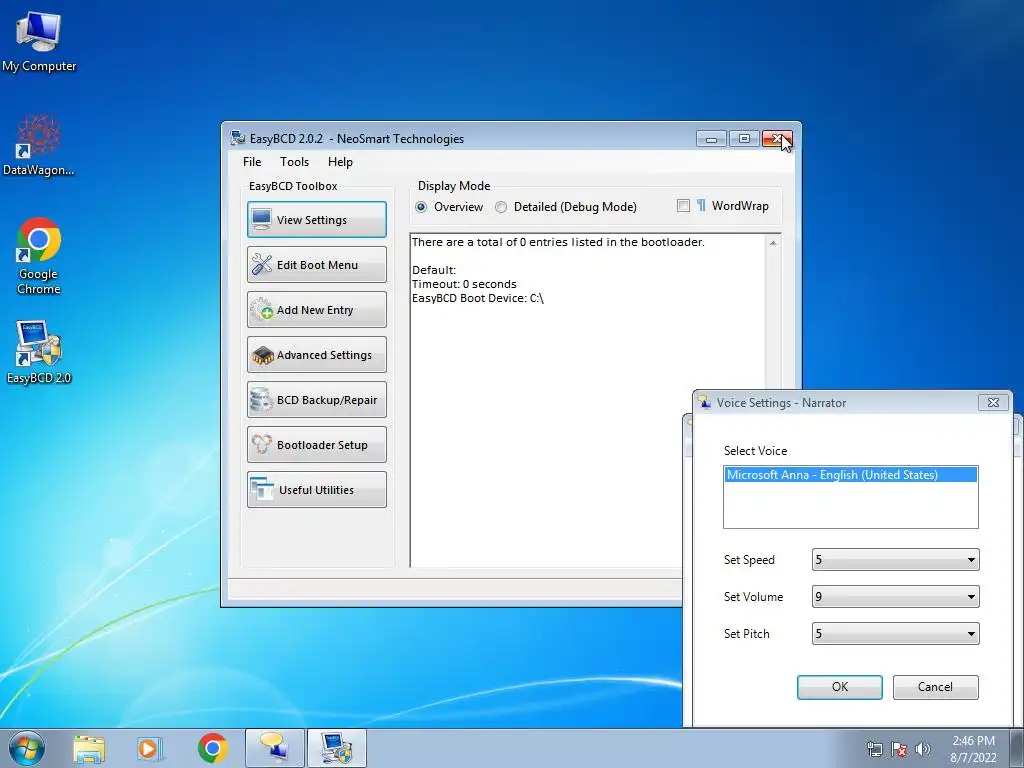Open My Computer desktop icon
Viewport: 1024px width, 768px height.
coord(39,42)
